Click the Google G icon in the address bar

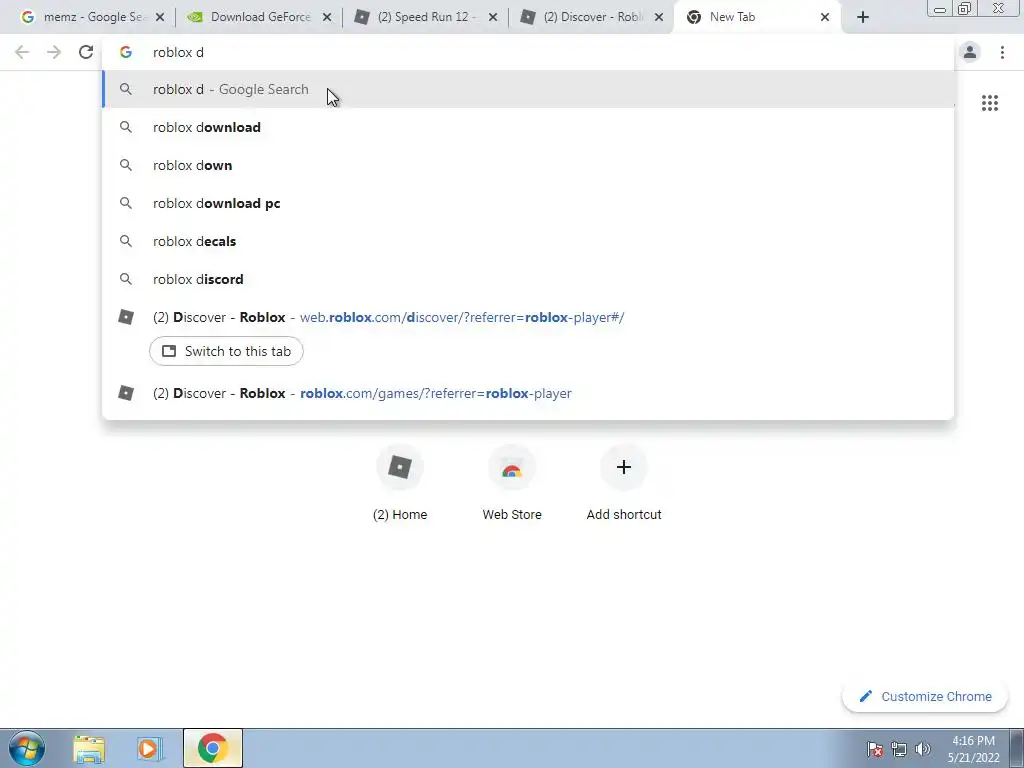(126, 52)
